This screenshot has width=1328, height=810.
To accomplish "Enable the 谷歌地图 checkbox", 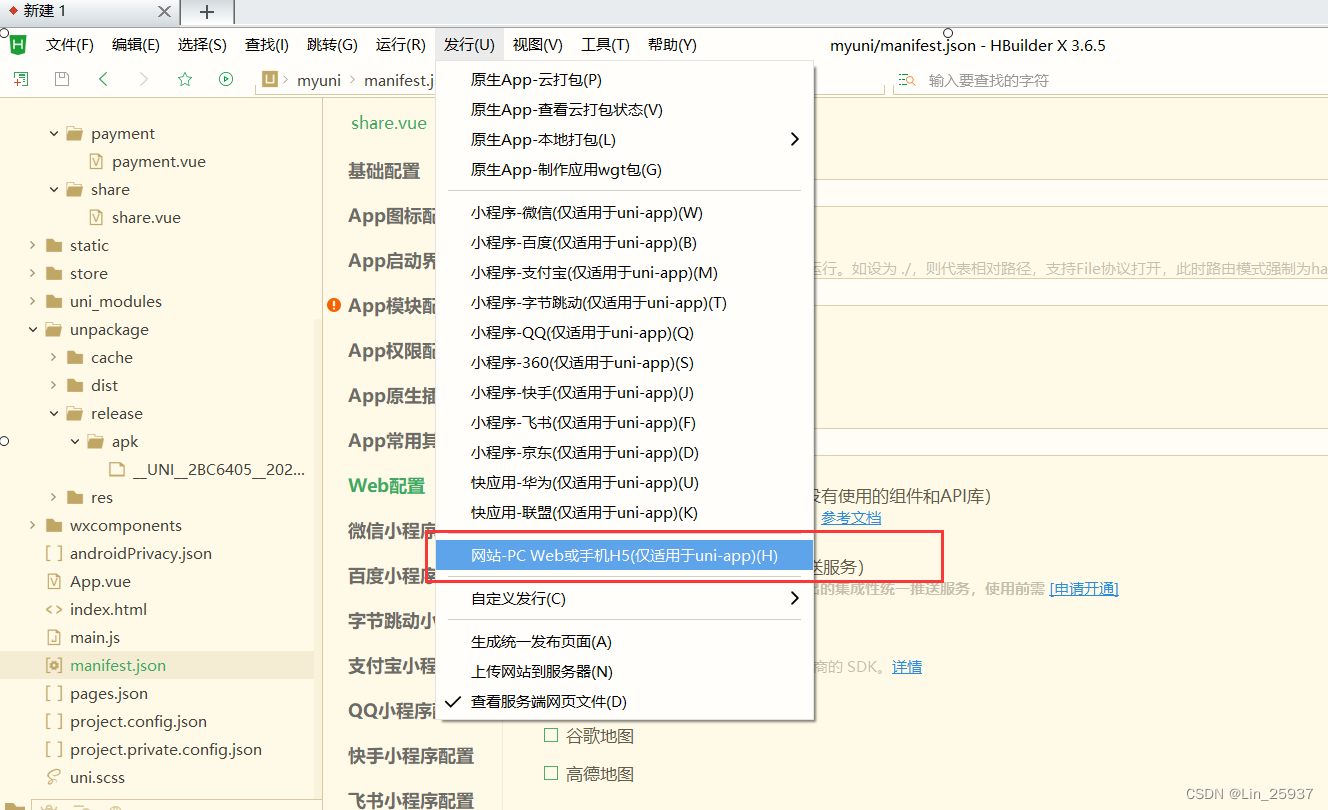I will (551, 734).
